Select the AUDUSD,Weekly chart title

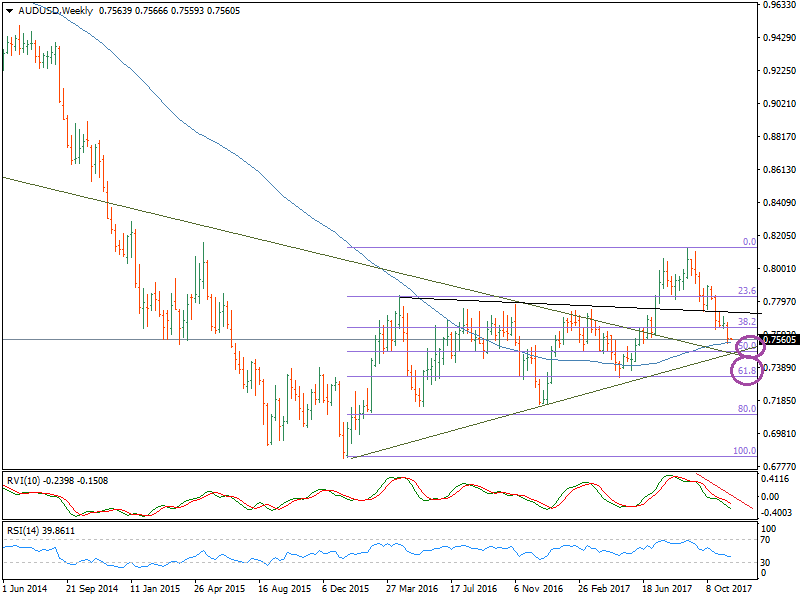tap(56, 11)
